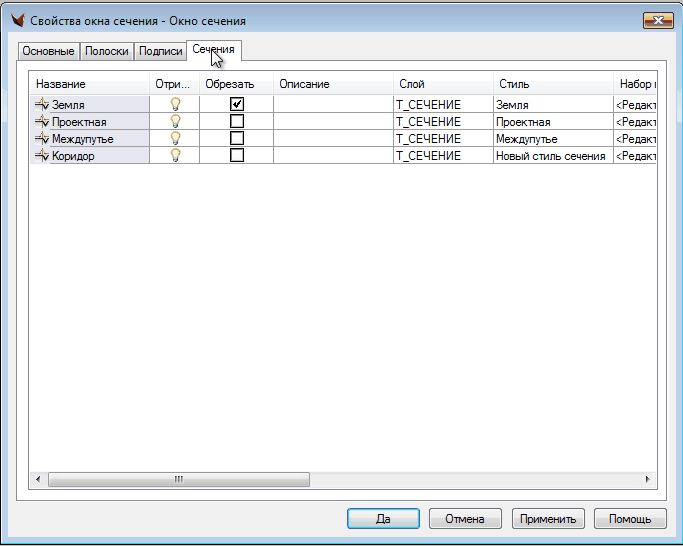
Task: Uncheck the Обрезать checkbox for Земля
Action: coord(237,104)
